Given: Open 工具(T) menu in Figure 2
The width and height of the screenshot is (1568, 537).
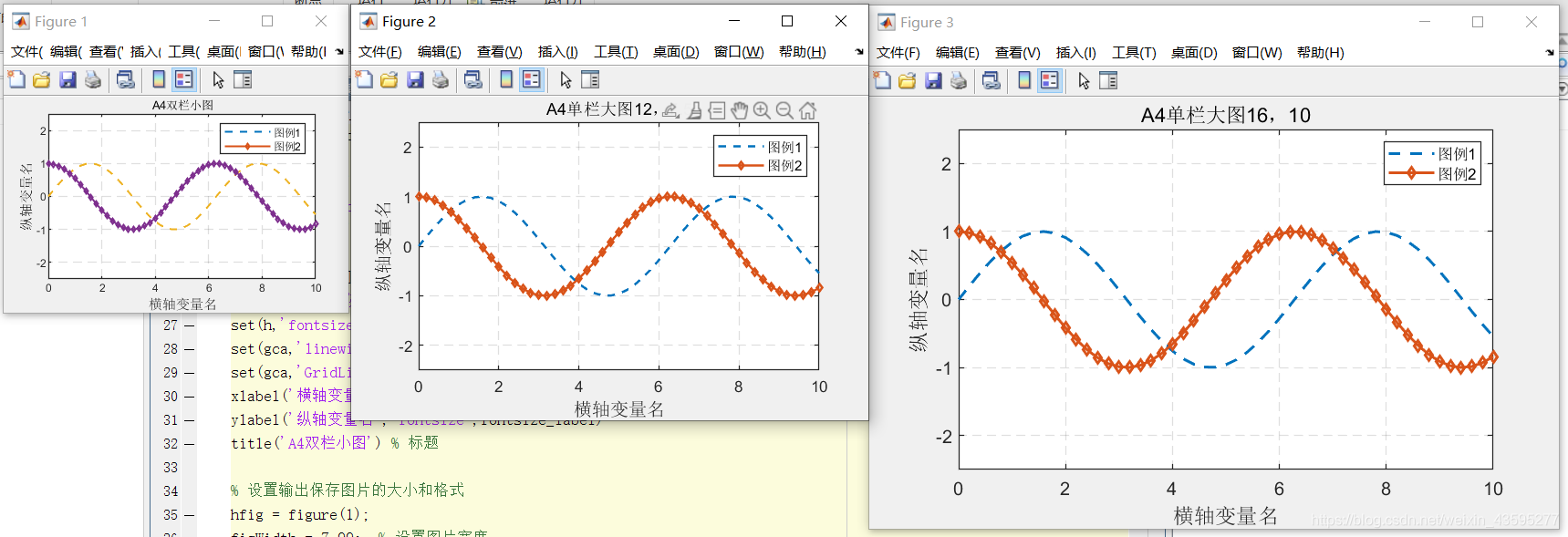Looking at the screenshot, I should click(617, 52).
